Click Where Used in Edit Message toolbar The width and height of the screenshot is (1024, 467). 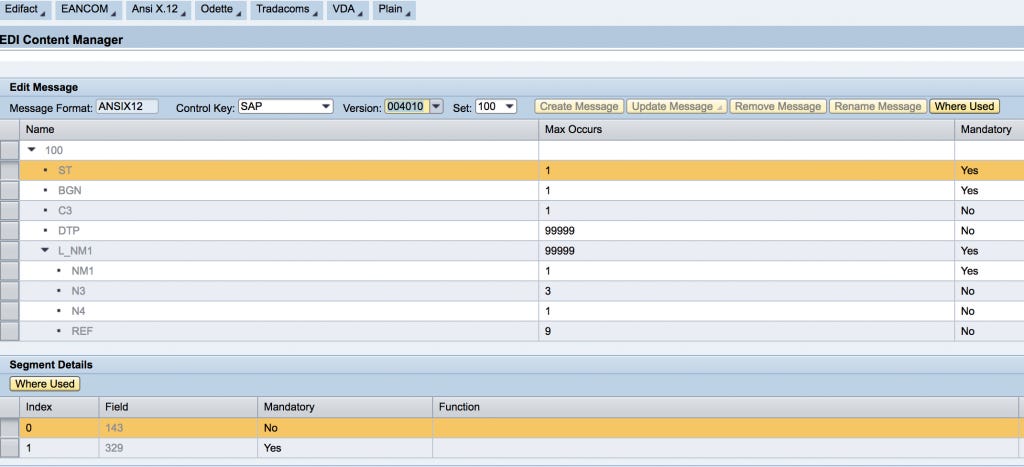click(964, 106)
